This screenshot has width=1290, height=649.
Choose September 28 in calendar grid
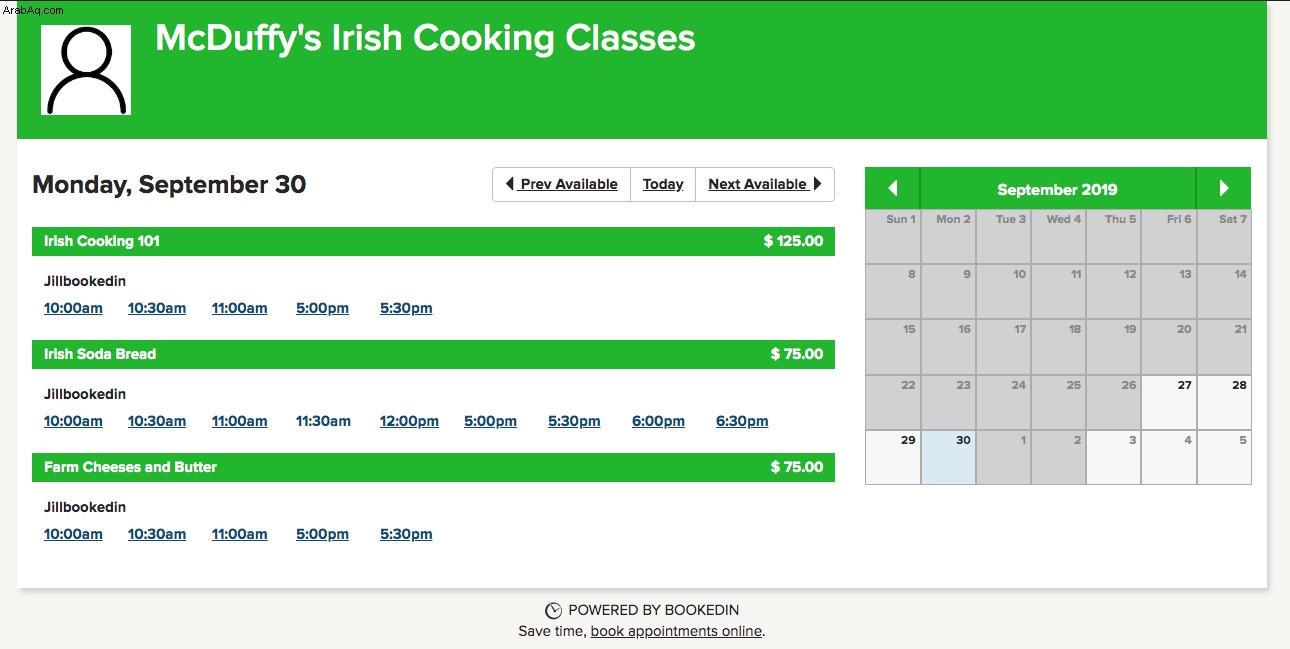coord(1224,402)
